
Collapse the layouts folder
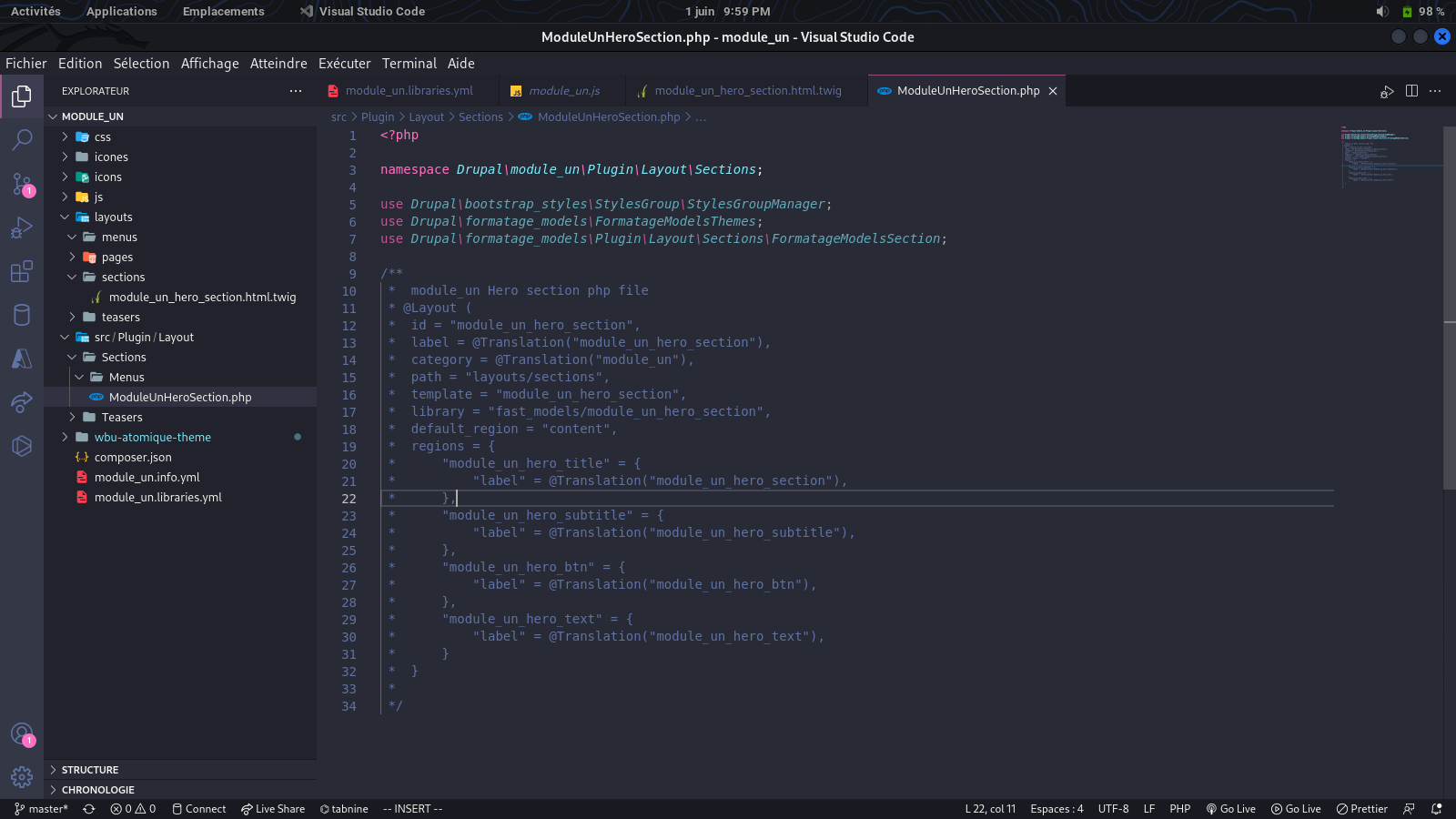tap(180, 217)
